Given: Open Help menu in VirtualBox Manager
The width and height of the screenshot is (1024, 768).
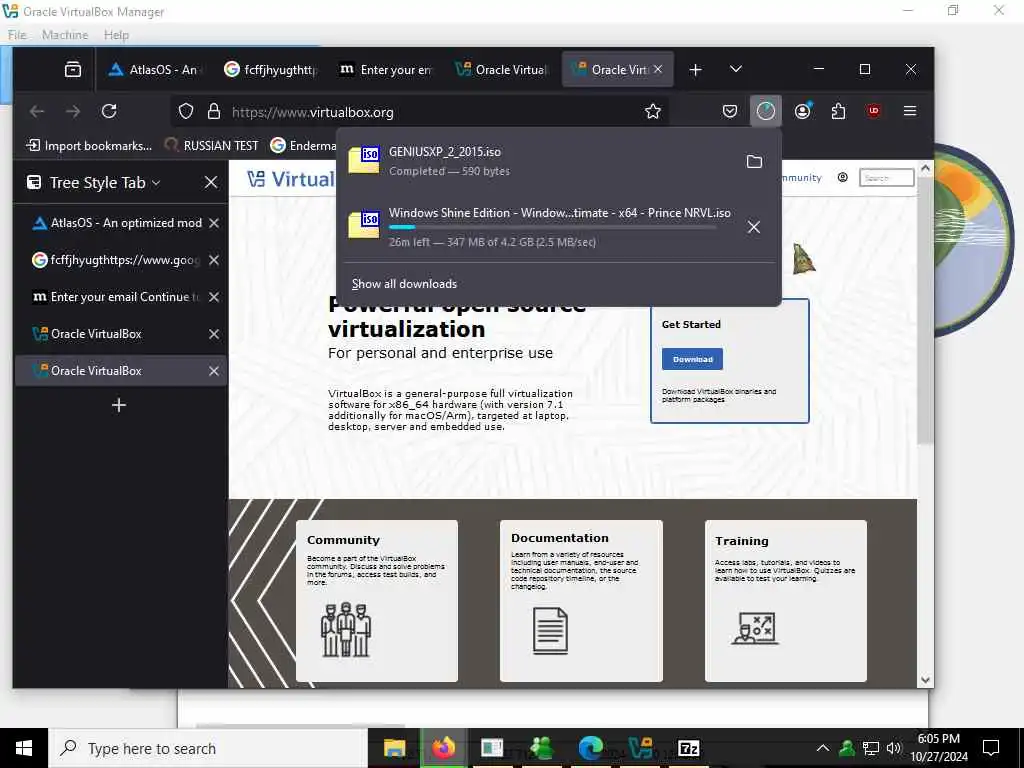Looking at the screenshot, I should point(116,35).
